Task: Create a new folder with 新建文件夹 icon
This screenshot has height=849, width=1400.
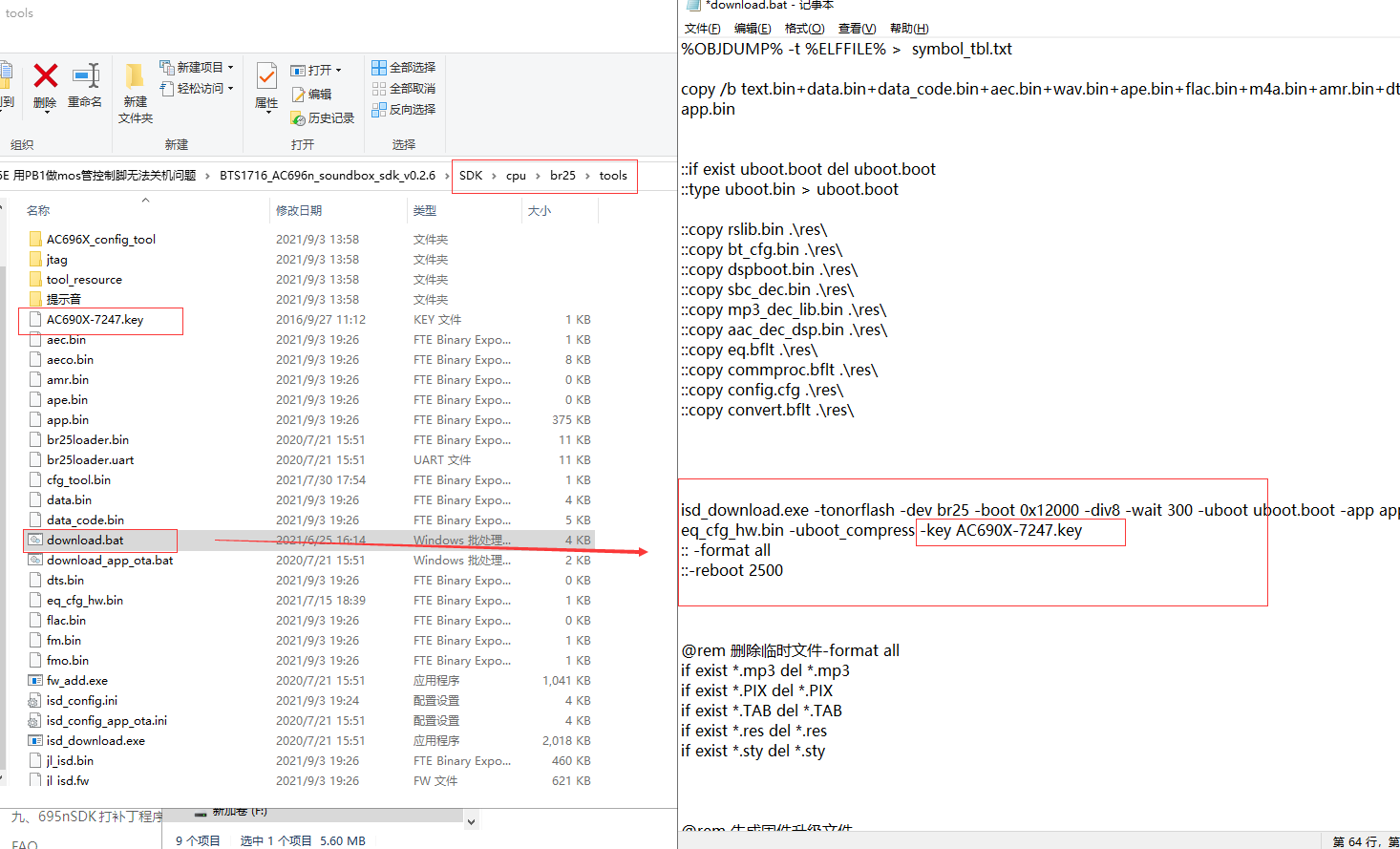Action: point(135,76)
